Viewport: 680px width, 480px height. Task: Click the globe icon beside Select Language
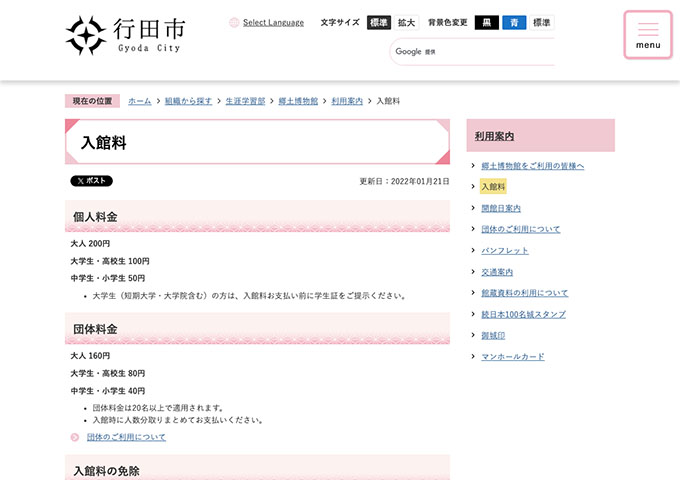point(234,23)
